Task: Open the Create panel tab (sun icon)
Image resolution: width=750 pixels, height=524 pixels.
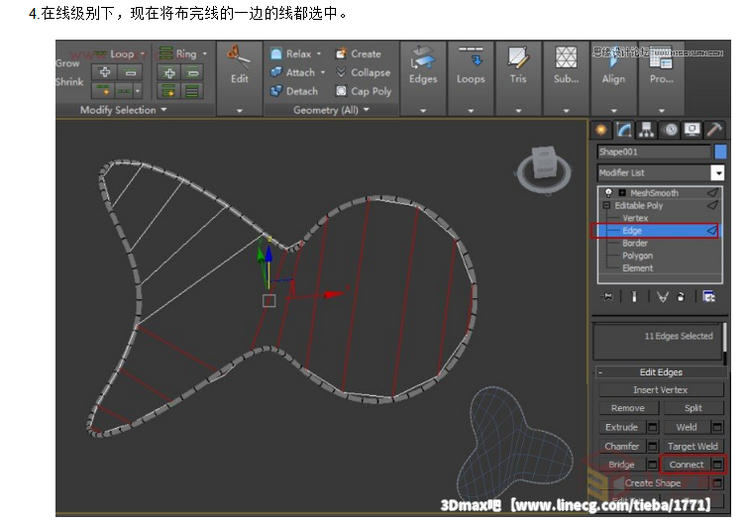Action: point(601,129)
